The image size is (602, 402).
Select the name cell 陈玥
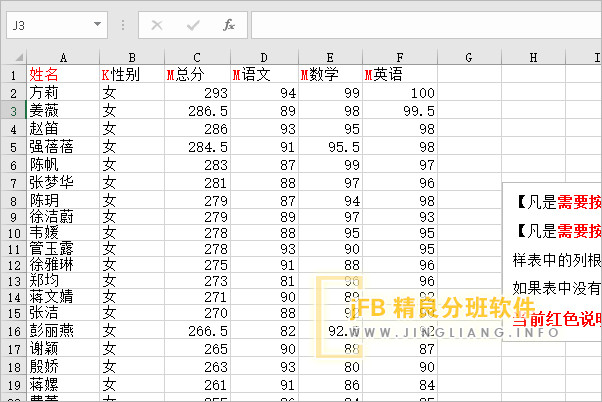point(63,200)
